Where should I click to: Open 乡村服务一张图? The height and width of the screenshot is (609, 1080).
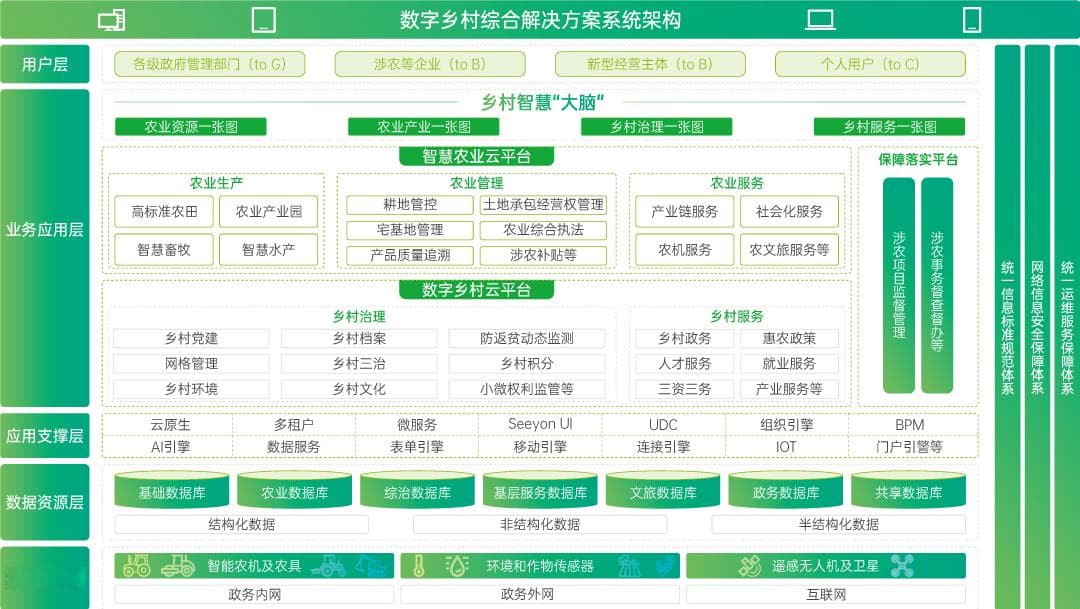pyautogui.click(x=889, y=127)
